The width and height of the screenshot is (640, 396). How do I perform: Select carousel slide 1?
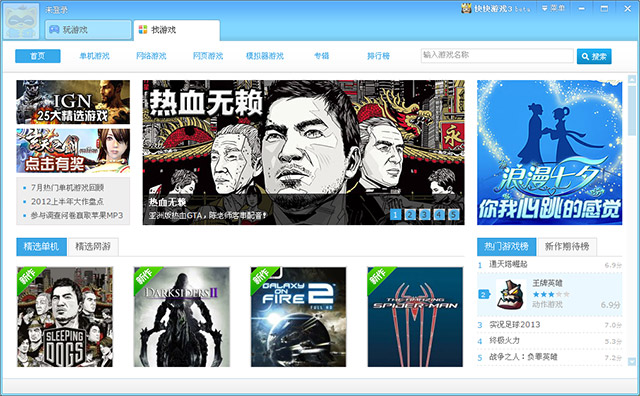395,215
